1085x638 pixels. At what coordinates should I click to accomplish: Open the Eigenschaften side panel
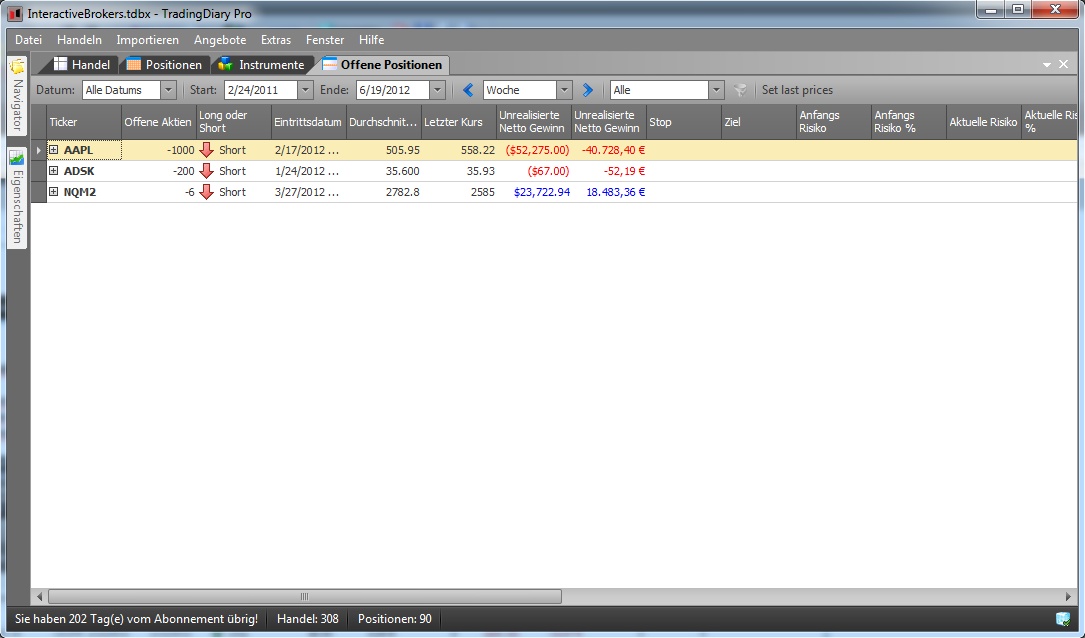17,197
